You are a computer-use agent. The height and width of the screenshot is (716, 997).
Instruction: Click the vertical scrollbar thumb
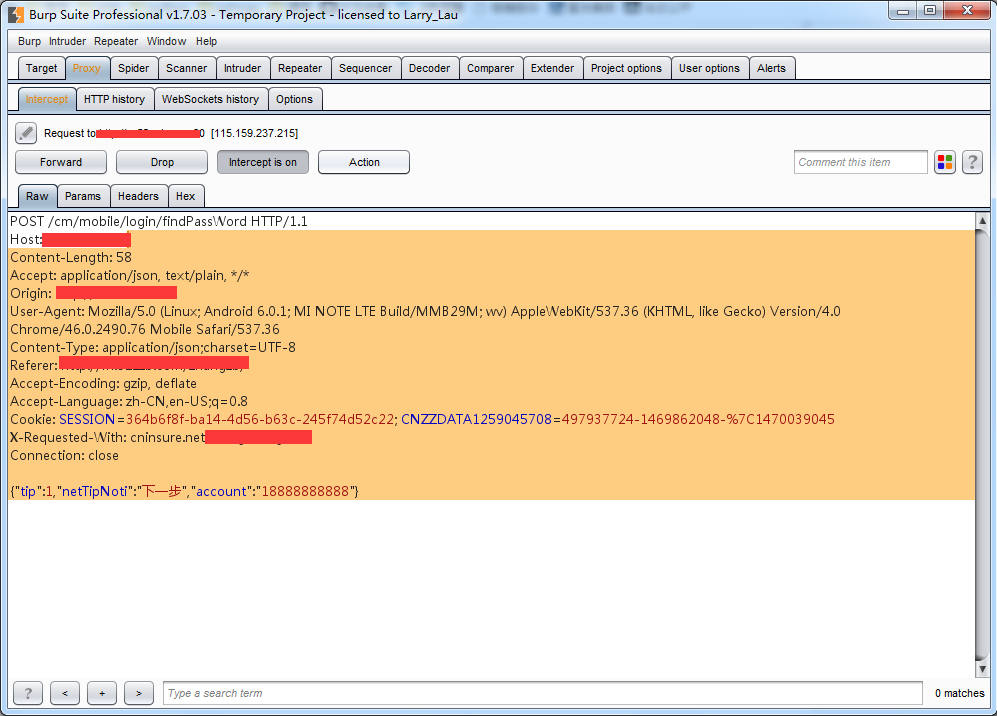982,445
